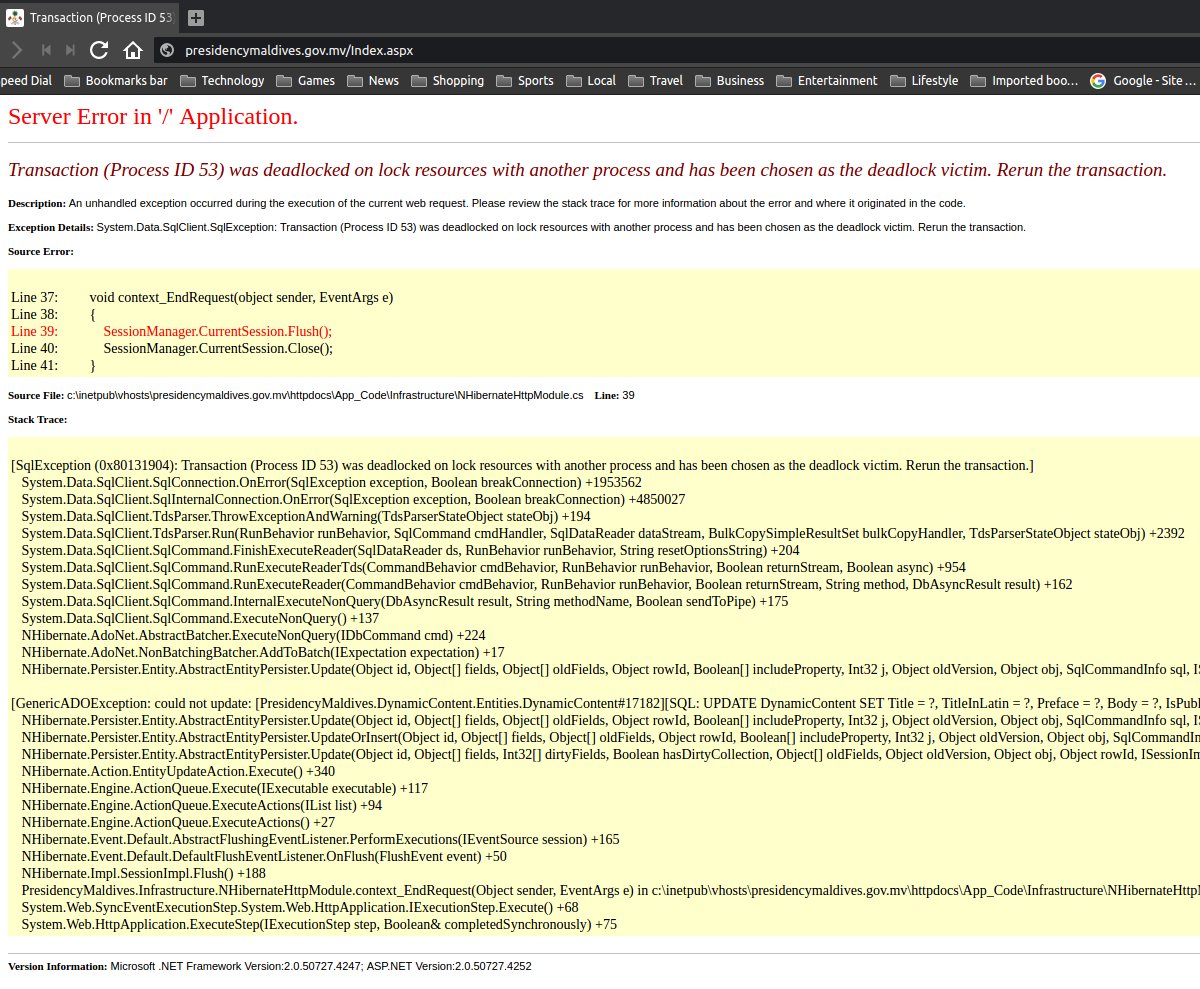Open the Sports bookmarks folder
This screenshot has height=989, width=1200.
pyautogui.click(x=525, y=81)
